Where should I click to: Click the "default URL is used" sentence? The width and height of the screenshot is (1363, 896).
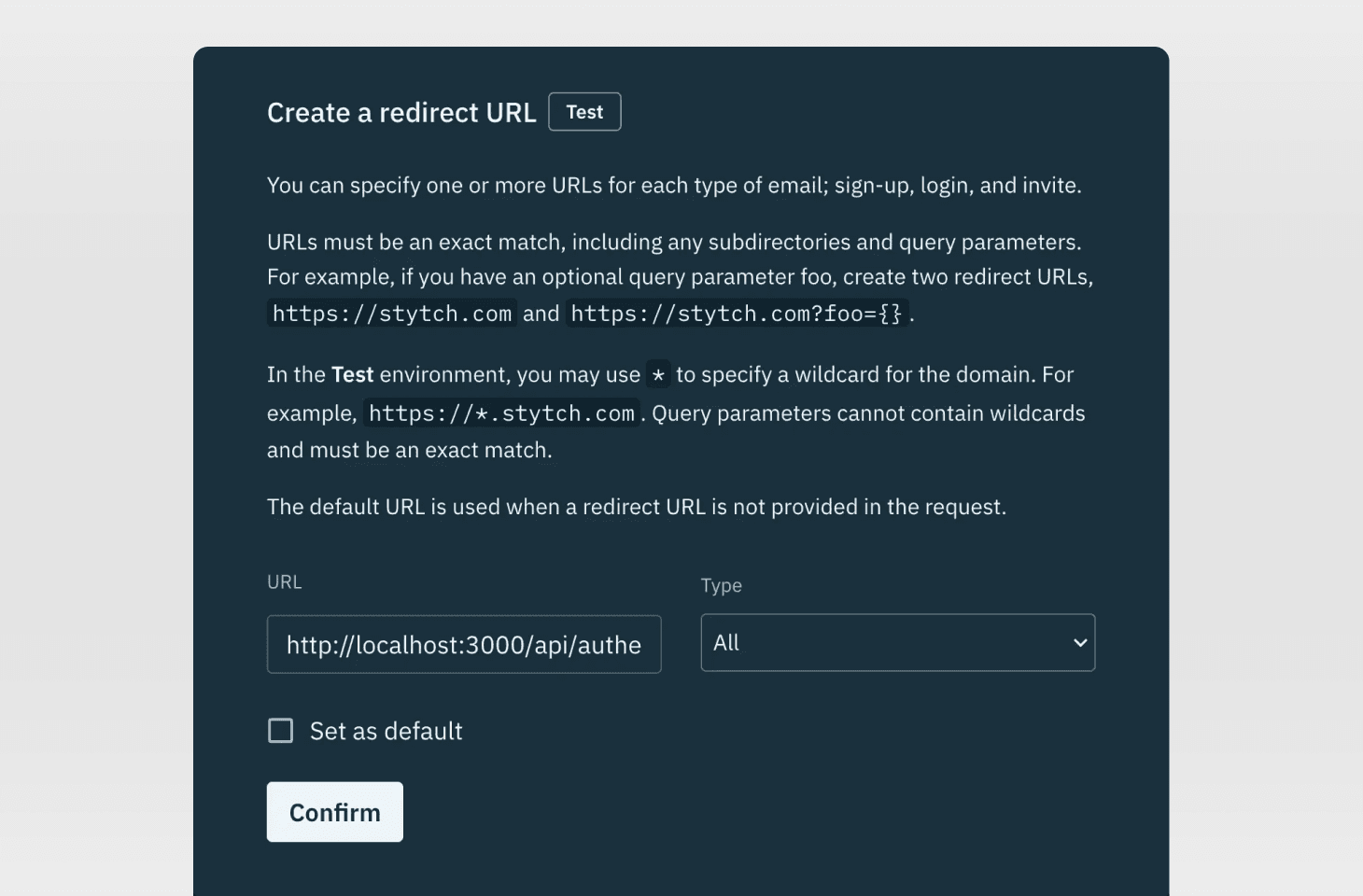click(x=637, y=507)
